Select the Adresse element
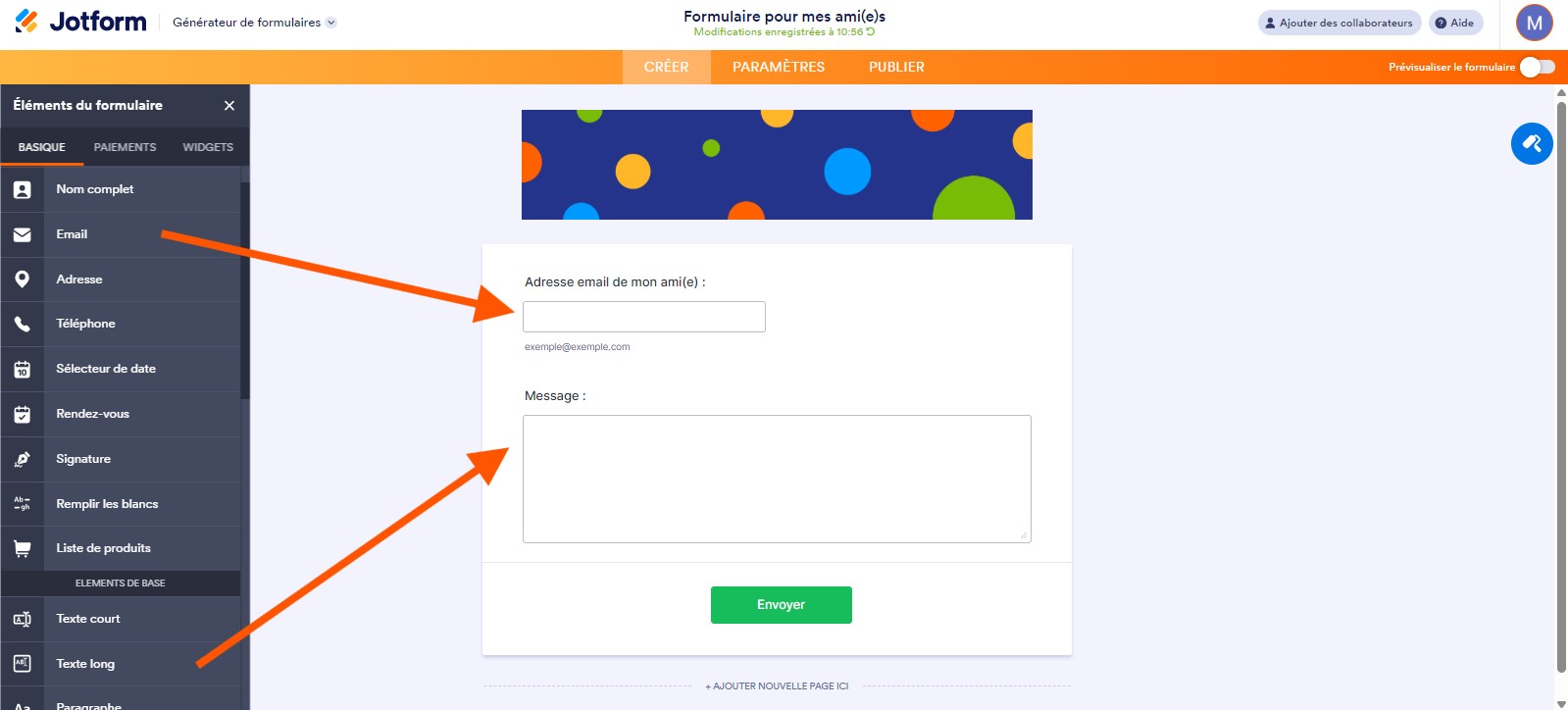 pos(78,279)
